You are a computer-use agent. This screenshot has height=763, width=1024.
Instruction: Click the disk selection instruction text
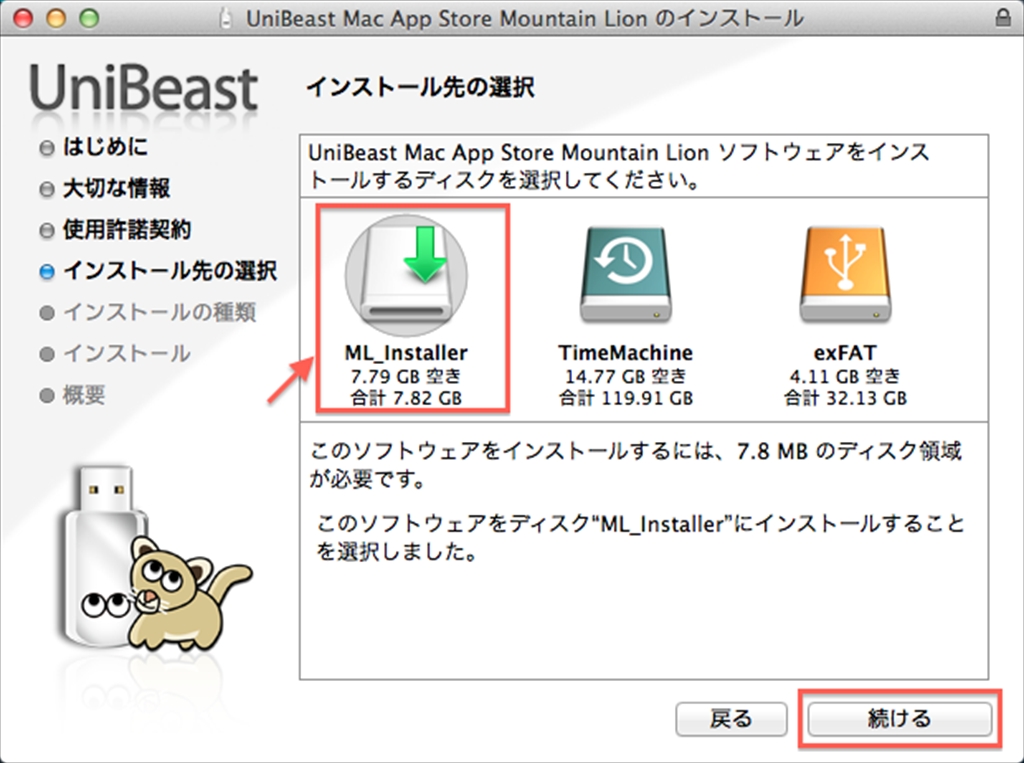pyautogui.click(x=618, y=166)
